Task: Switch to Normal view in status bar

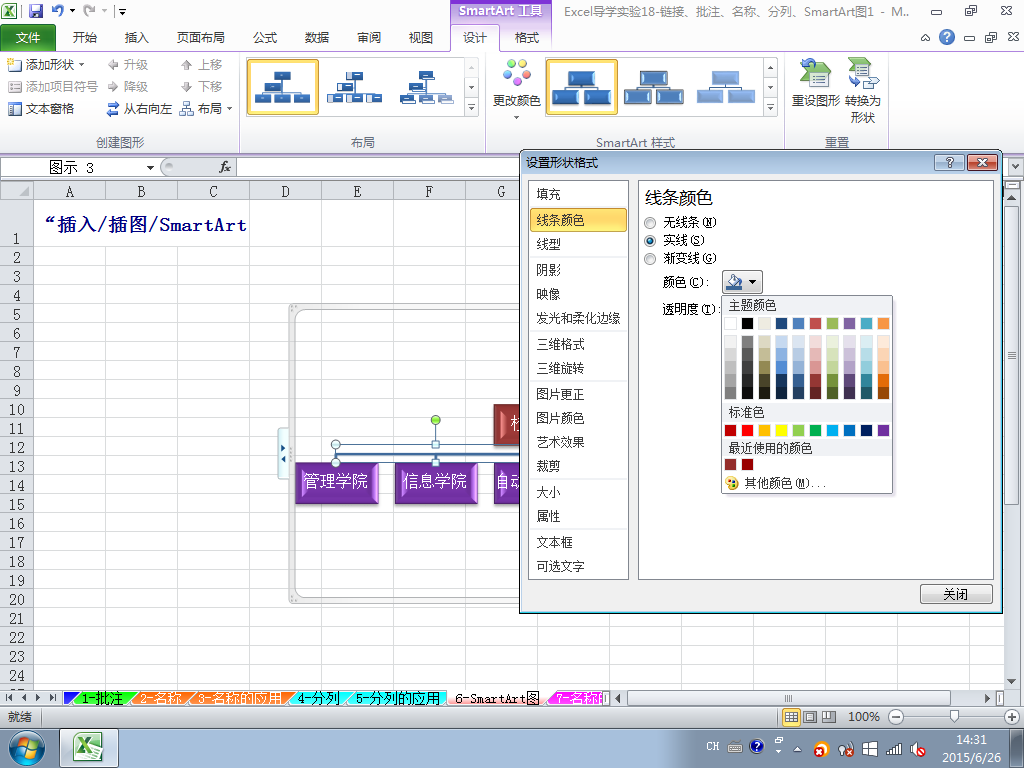Action: point(792,717)
